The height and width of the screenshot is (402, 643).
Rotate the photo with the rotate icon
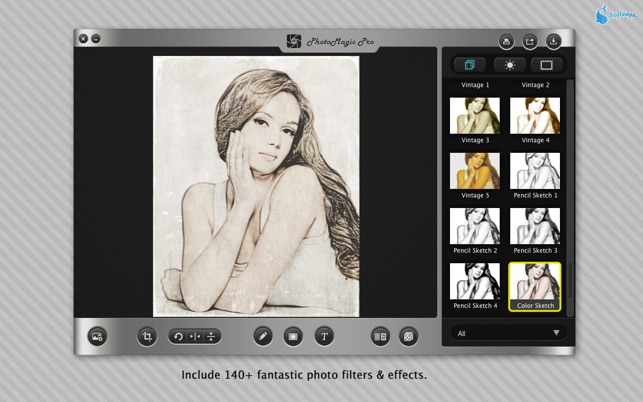178,337
